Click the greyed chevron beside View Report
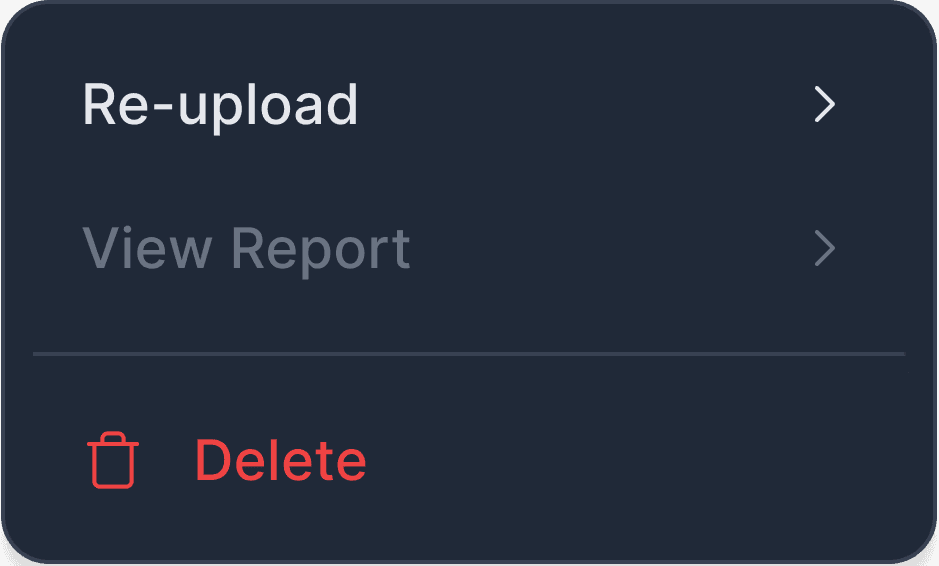 tap(825, 248)
